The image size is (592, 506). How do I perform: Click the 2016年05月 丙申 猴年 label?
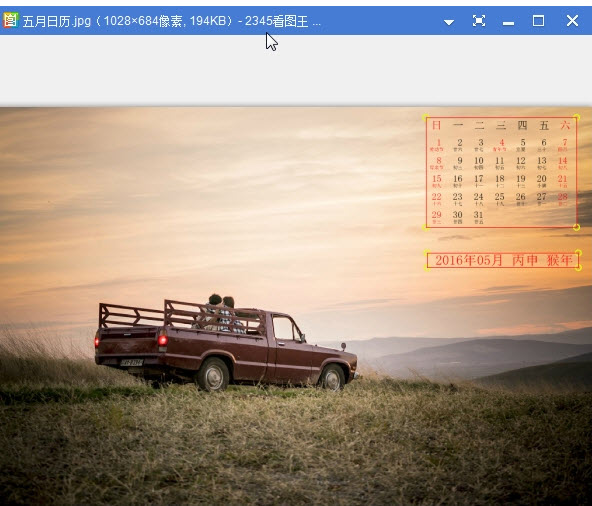pyautogui.click(x=504, y=260)
